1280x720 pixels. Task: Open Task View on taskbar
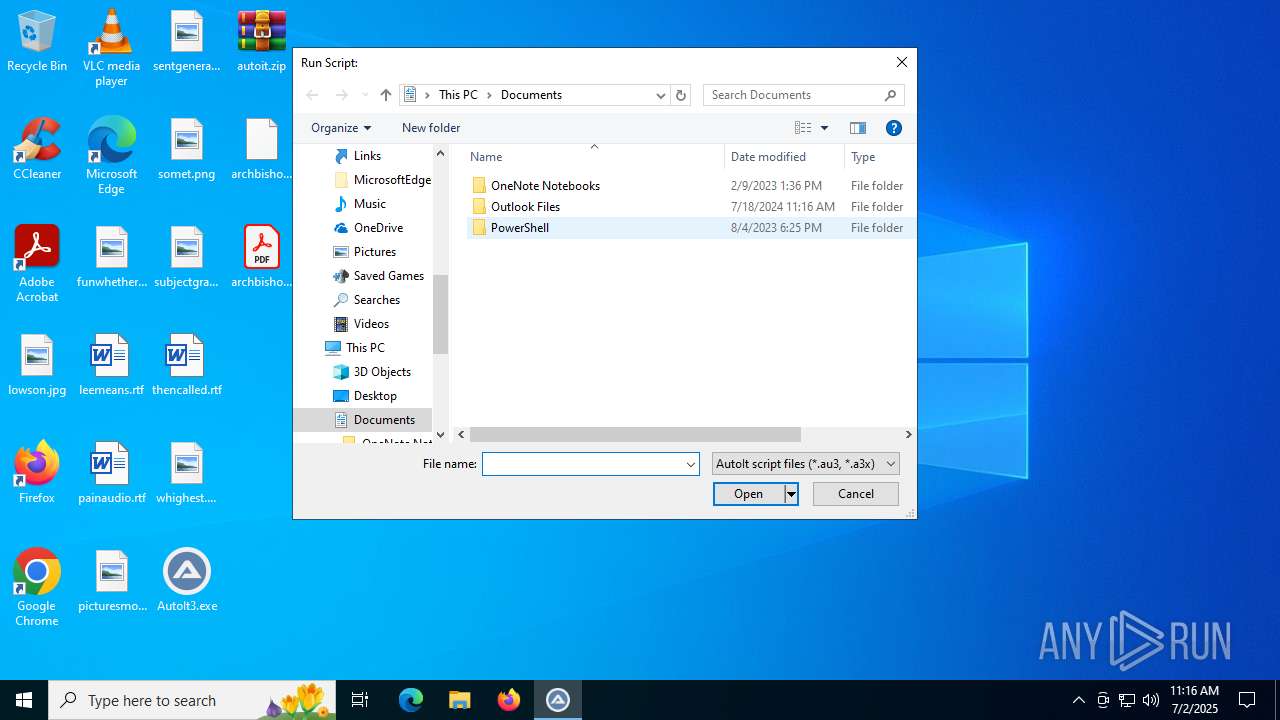point(360,700)
